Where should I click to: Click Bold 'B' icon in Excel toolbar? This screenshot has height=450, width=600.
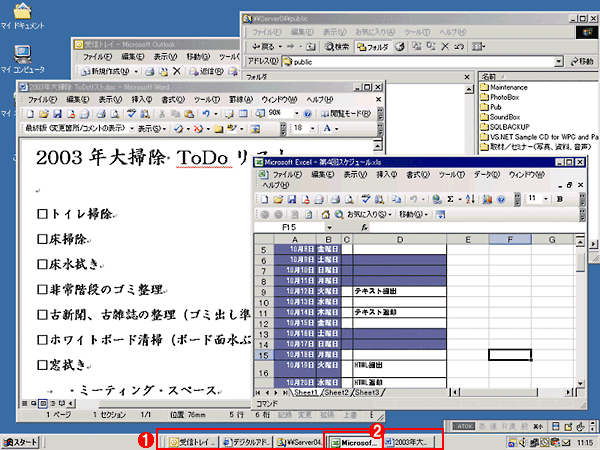pyautogui.click(x=560, y=199)
